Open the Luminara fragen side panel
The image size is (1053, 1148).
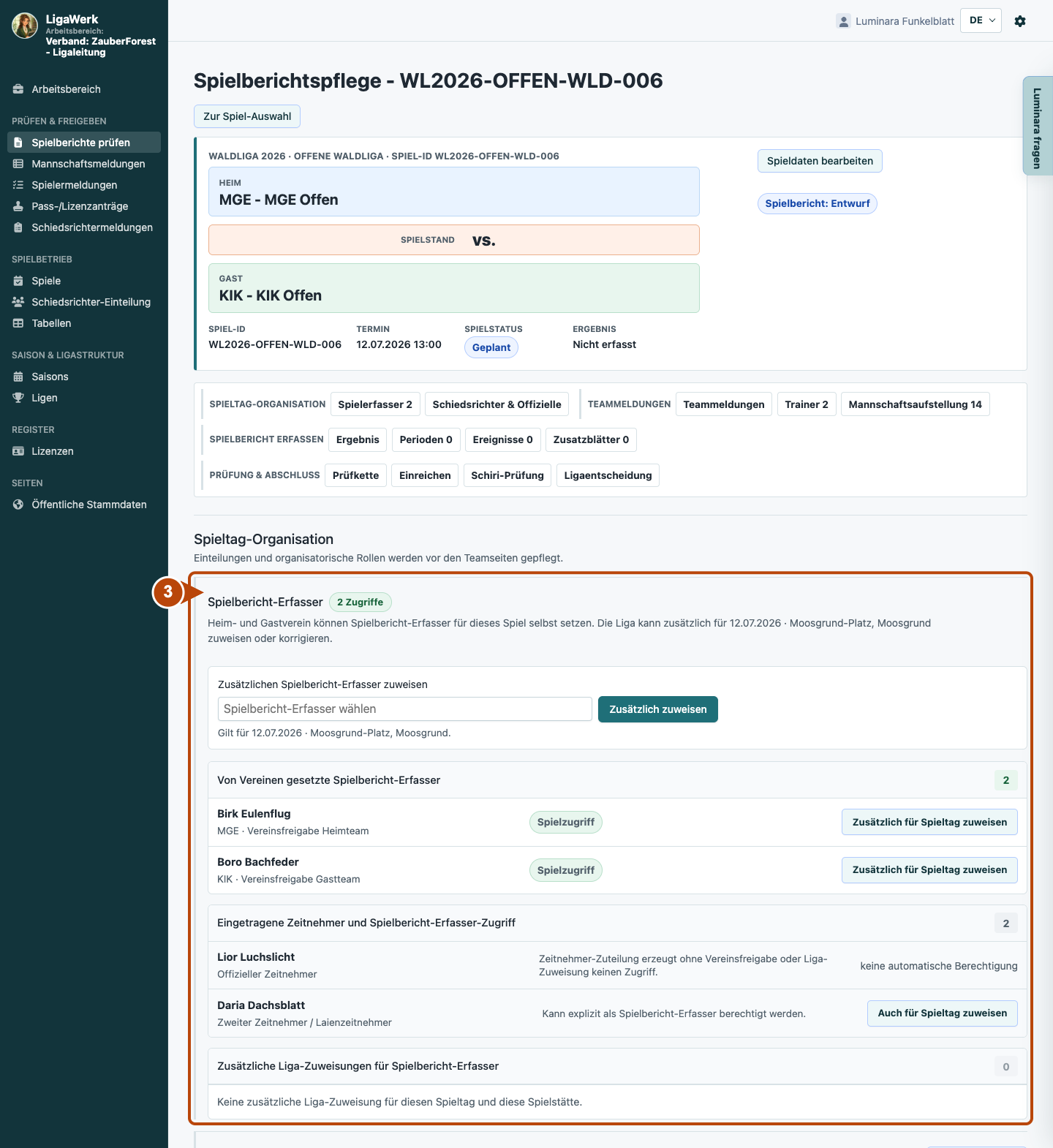pyautogui.click(x=1037, y=126)
